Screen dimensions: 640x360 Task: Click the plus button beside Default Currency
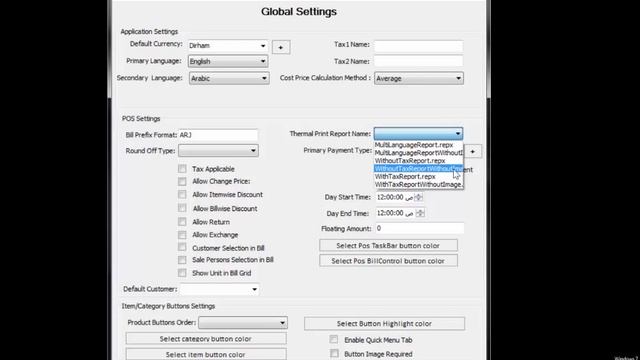pyautogui.click(x=281, y=47)
